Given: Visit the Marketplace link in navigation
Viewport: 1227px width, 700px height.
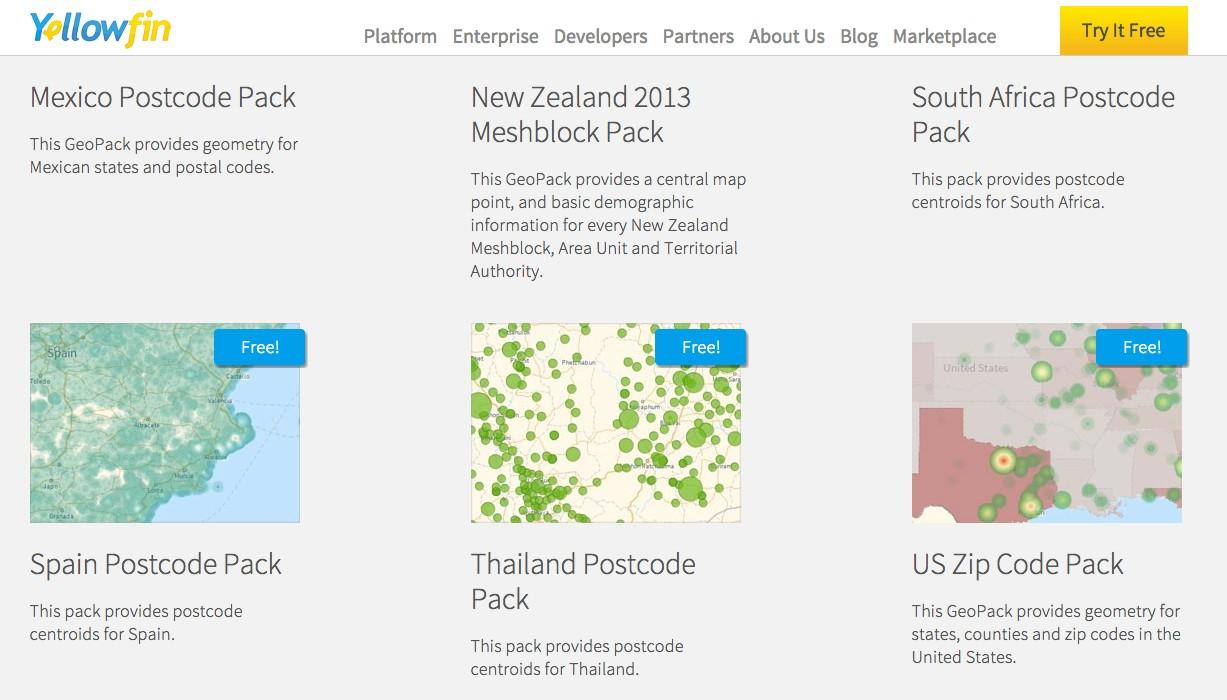Looking at the screenshot, I should [944, 36].
